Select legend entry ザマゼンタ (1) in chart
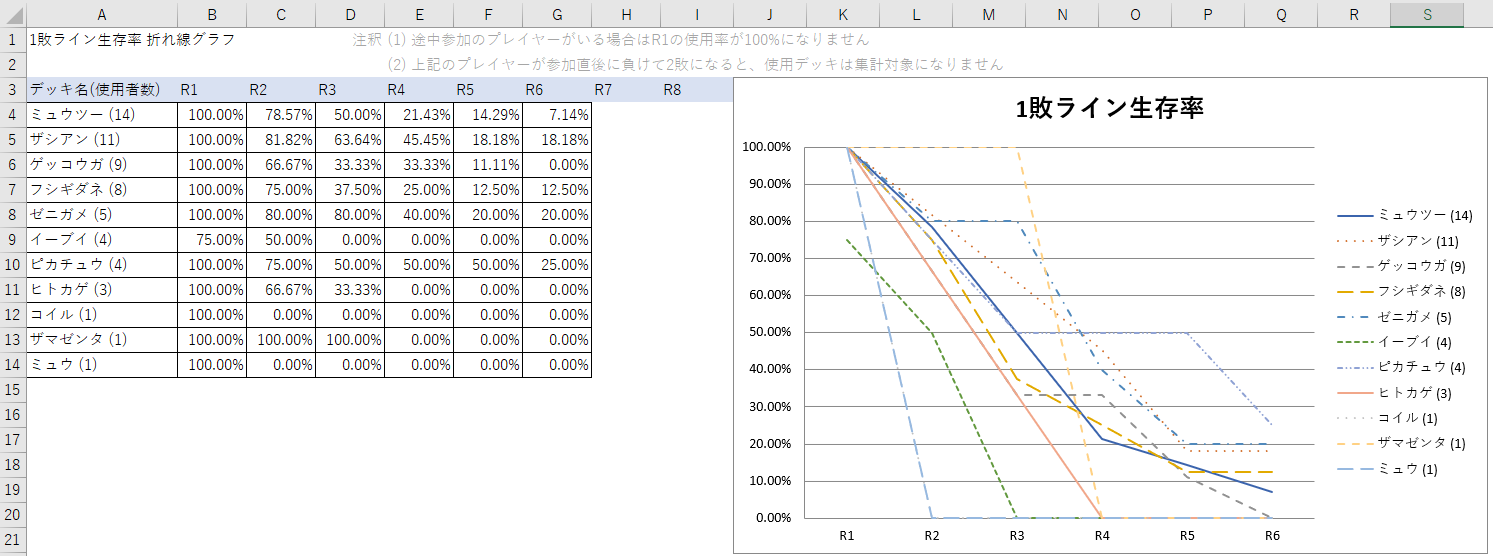 point(1400,443)
